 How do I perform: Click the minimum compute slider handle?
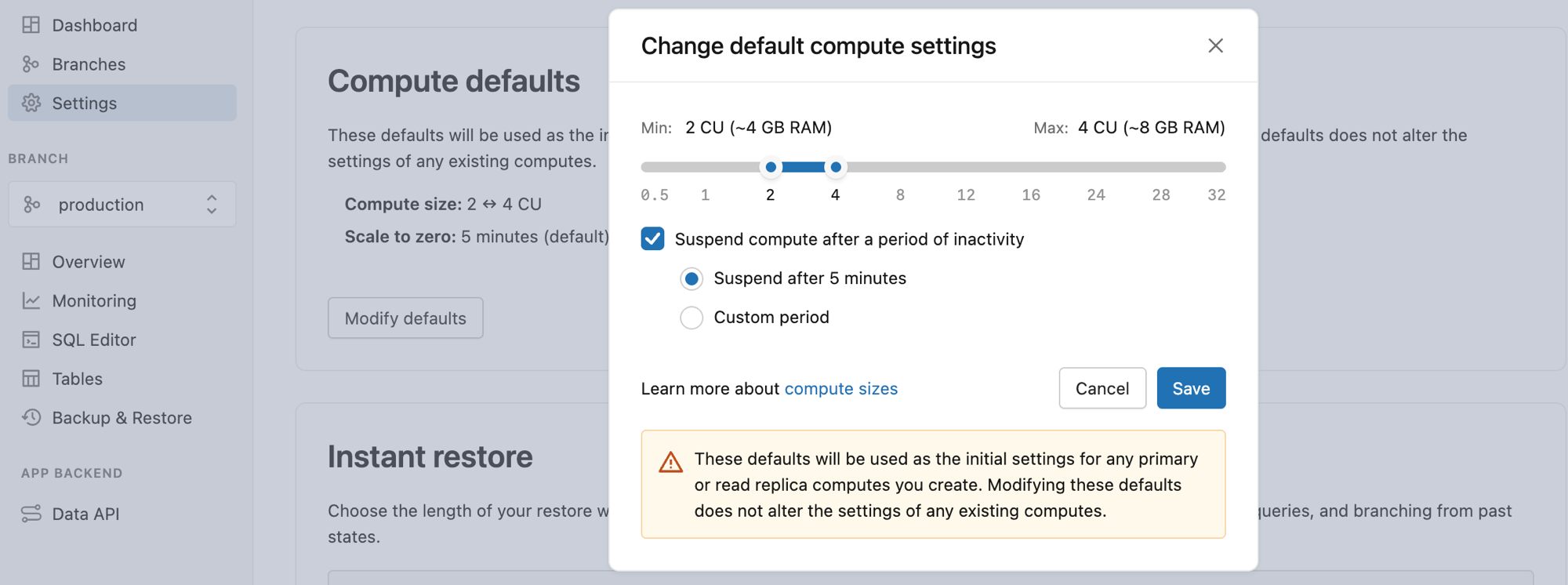771,167
